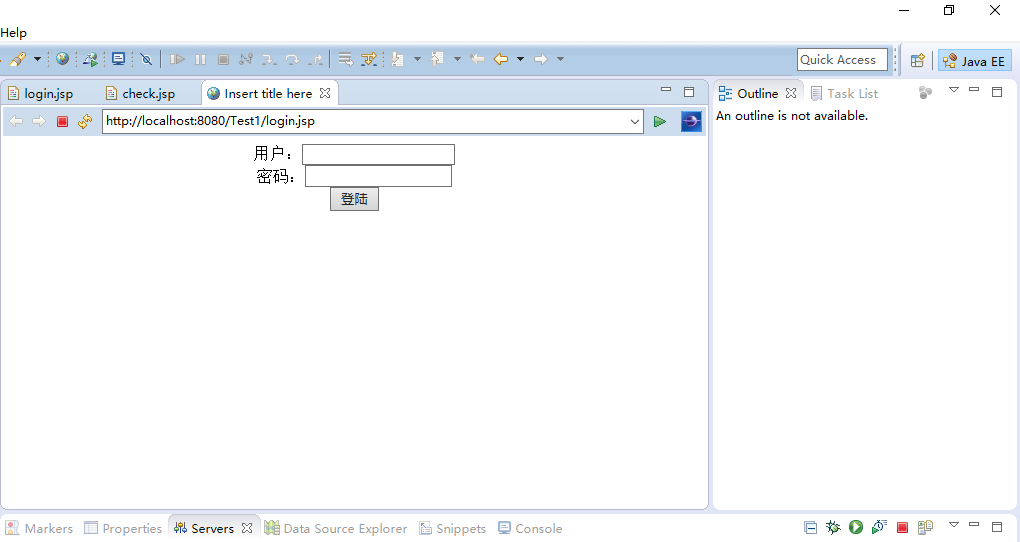Viewport: 1020px width, 542px height.
Task: Click the browser Back arrow button
Action: [16, 121]
